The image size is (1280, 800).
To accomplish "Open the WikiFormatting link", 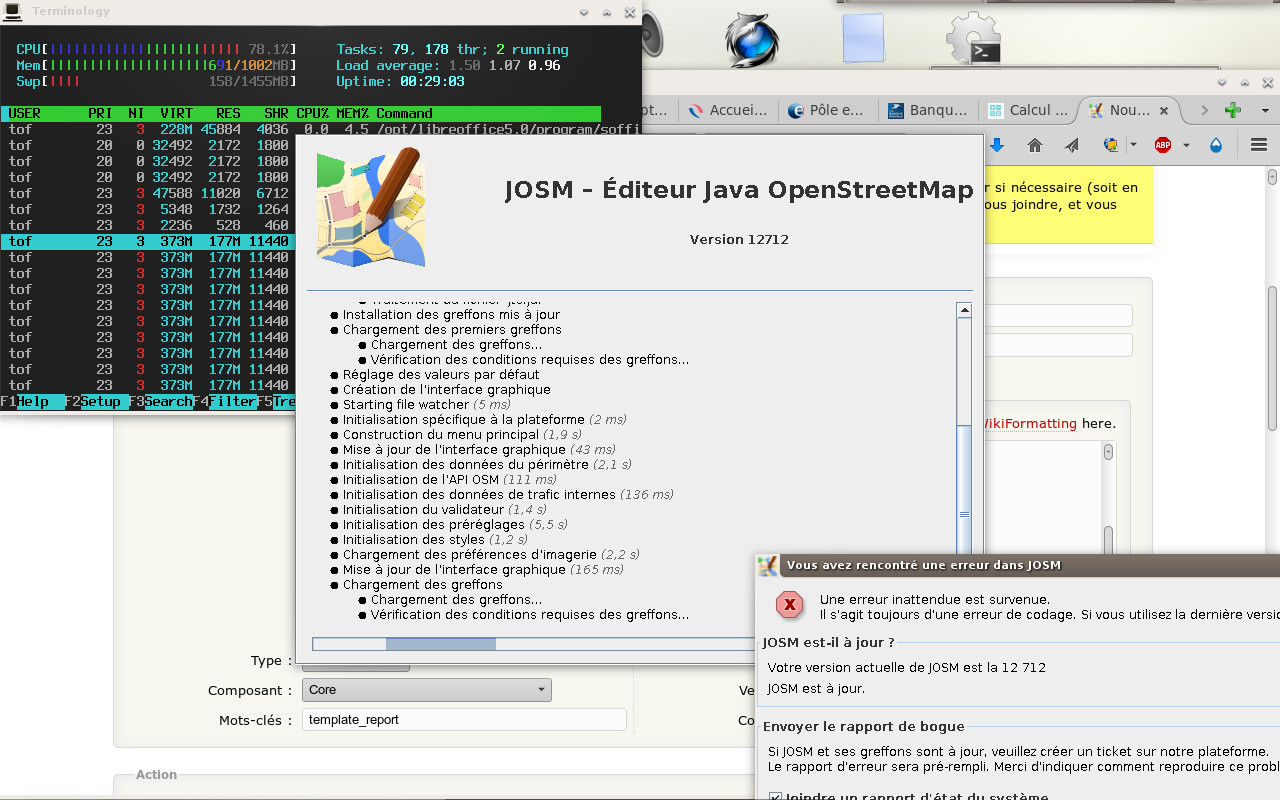I will [1031, 423].
